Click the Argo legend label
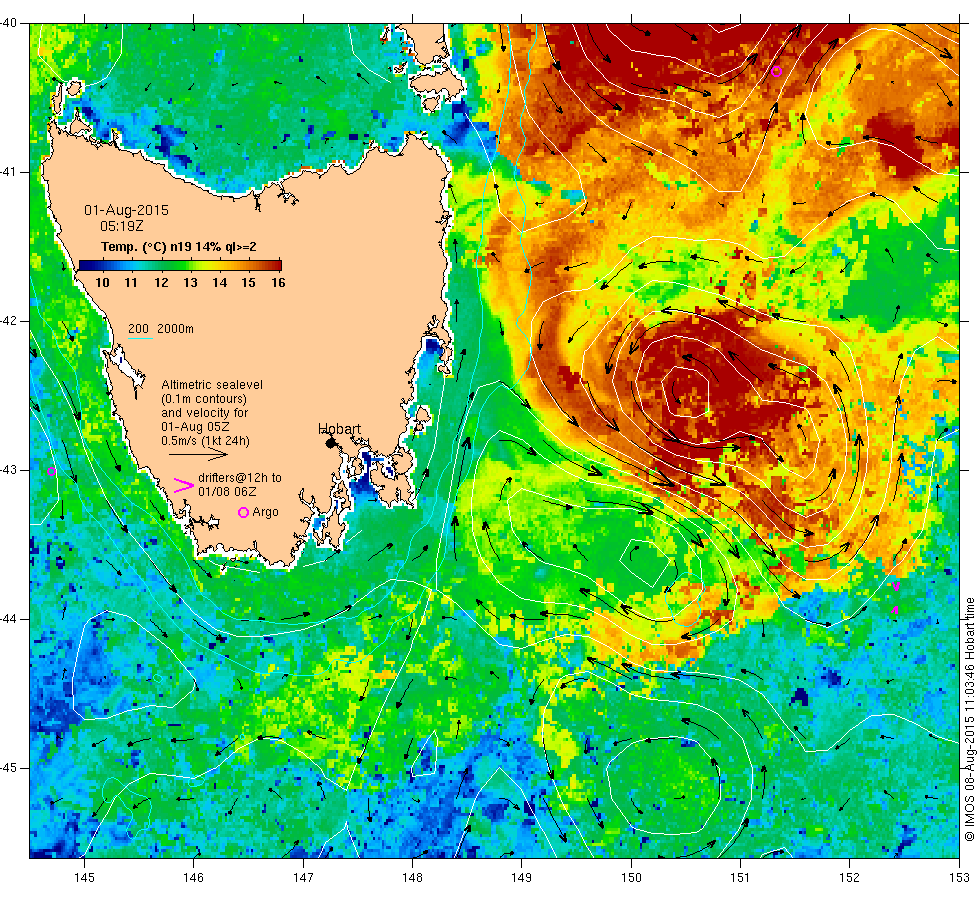The image size is (980, 900). 266,512
